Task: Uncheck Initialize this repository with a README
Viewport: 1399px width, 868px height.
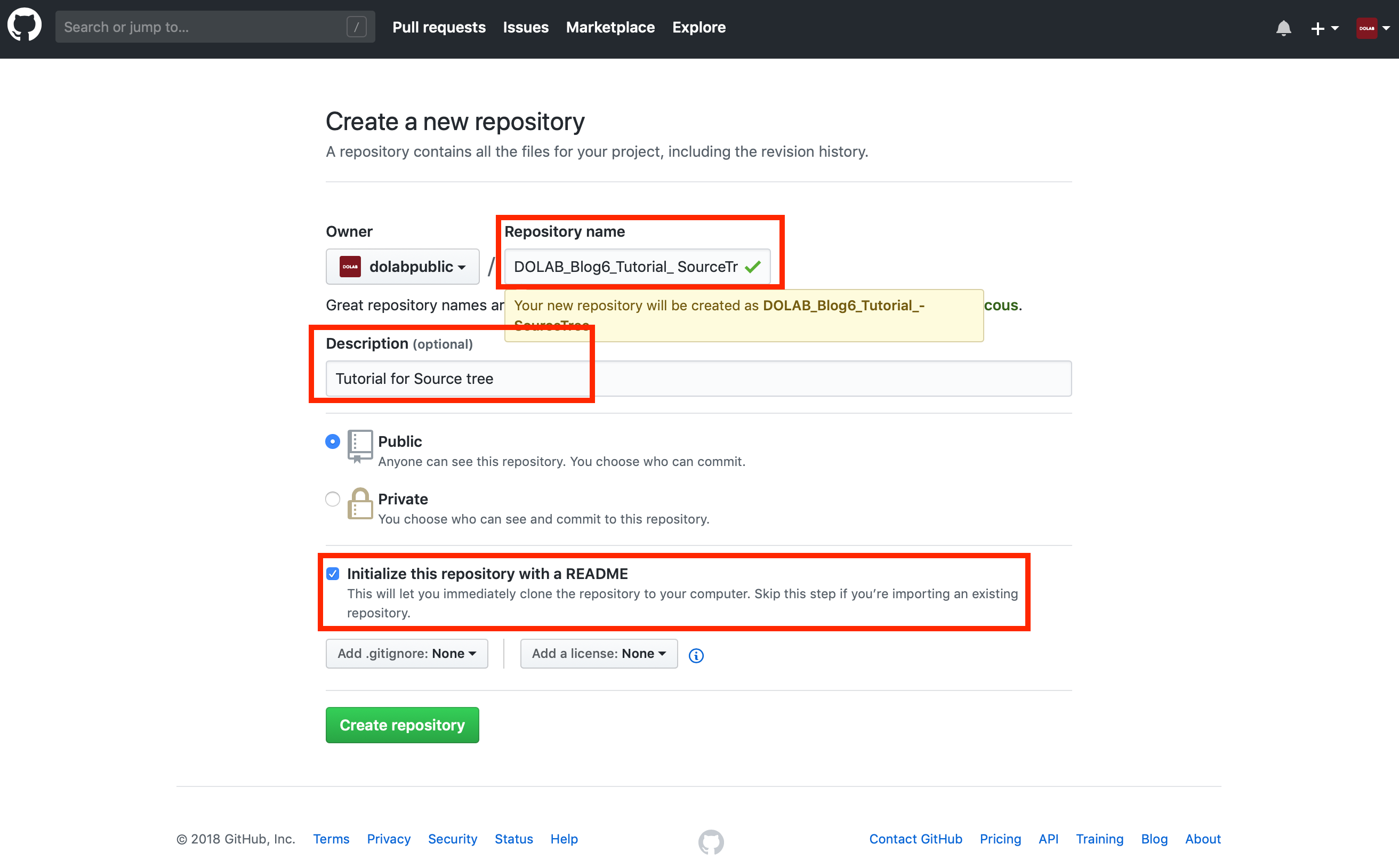Action: click(334, 573)
